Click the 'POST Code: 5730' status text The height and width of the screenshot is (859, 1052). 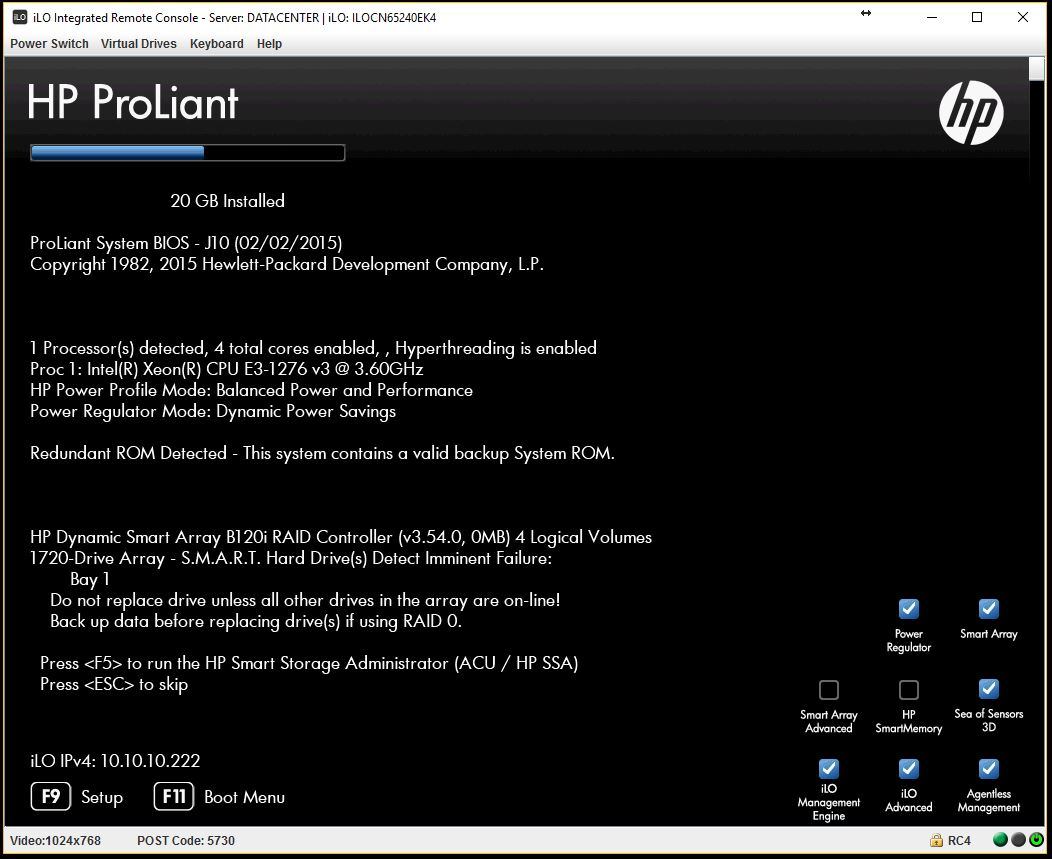[186, 840]
